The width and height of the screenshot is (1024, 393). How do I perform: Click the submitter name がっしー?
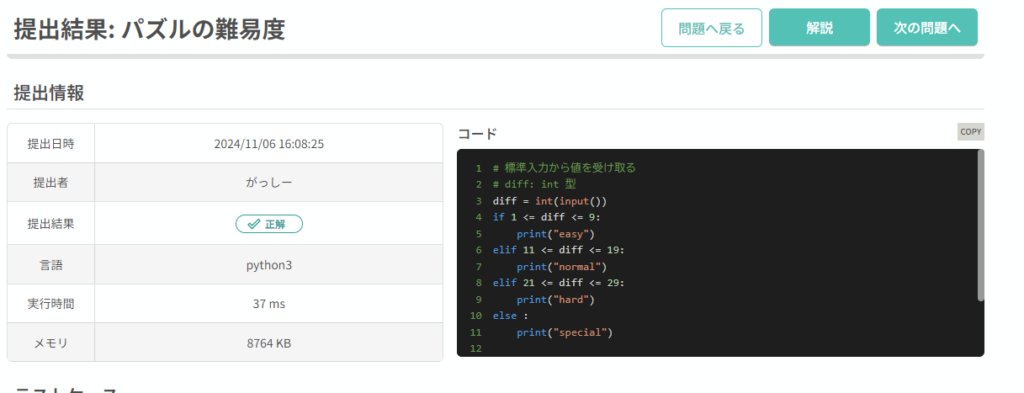pos(269,183)
